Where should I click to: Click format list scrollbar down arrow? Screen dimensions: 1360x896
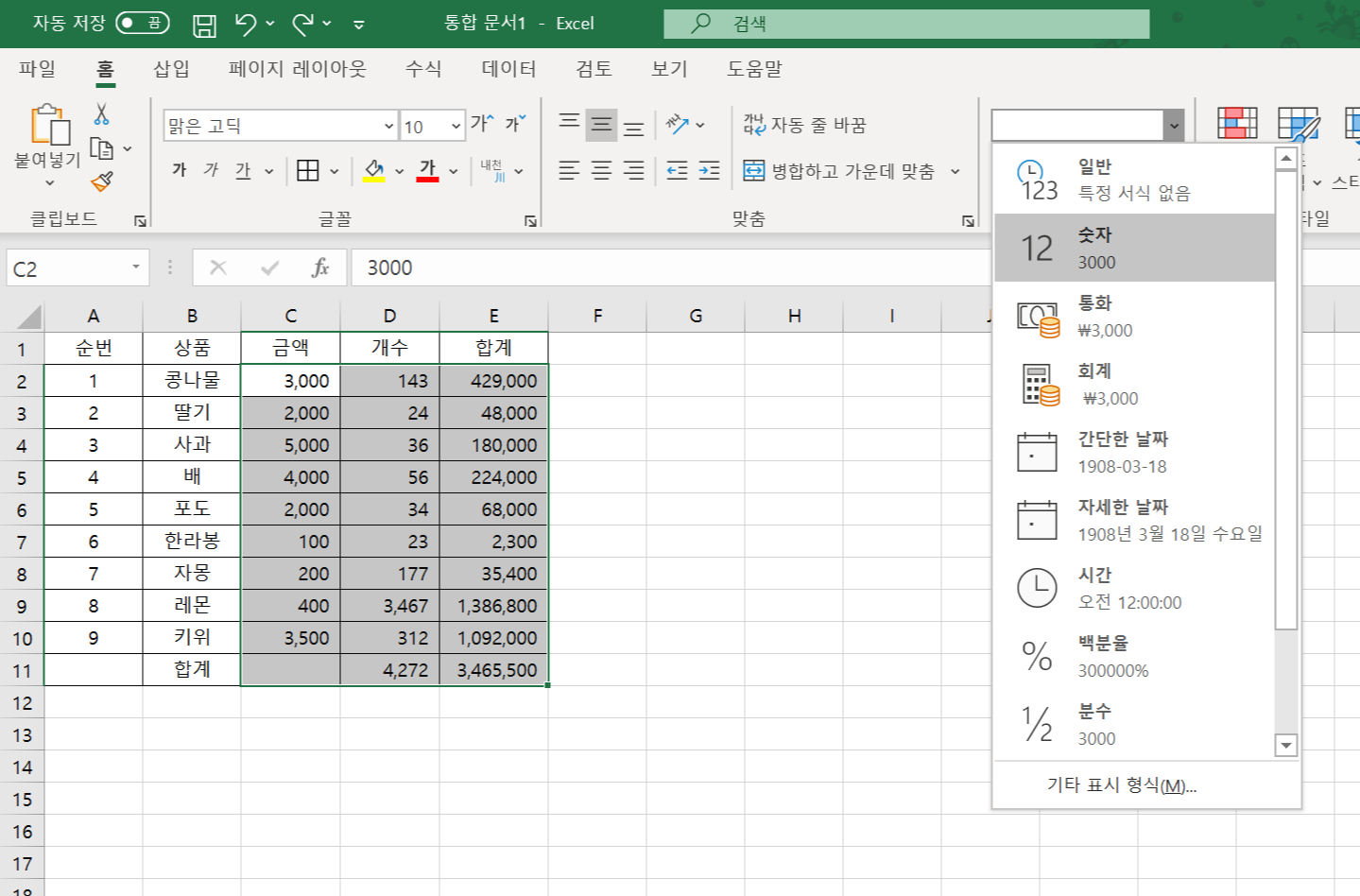coord(1285,746)
